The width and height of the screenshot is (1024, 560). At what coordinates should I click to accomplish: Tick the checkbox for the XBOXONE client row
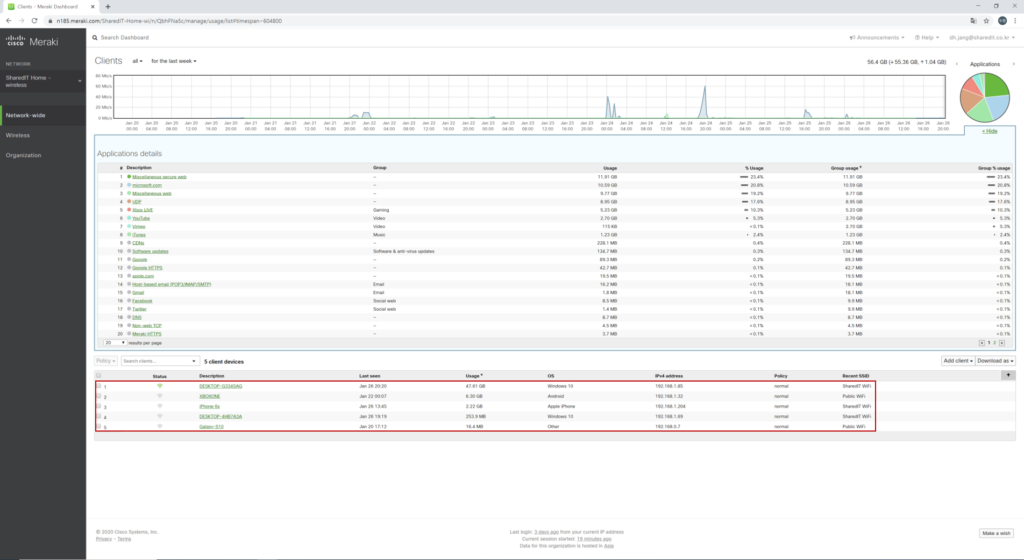click(99, 396)
